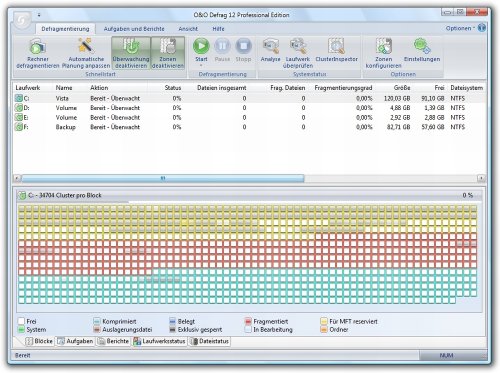Click the System legend color swatch
This screenshot has height=373, width=500.
[21, 329]
